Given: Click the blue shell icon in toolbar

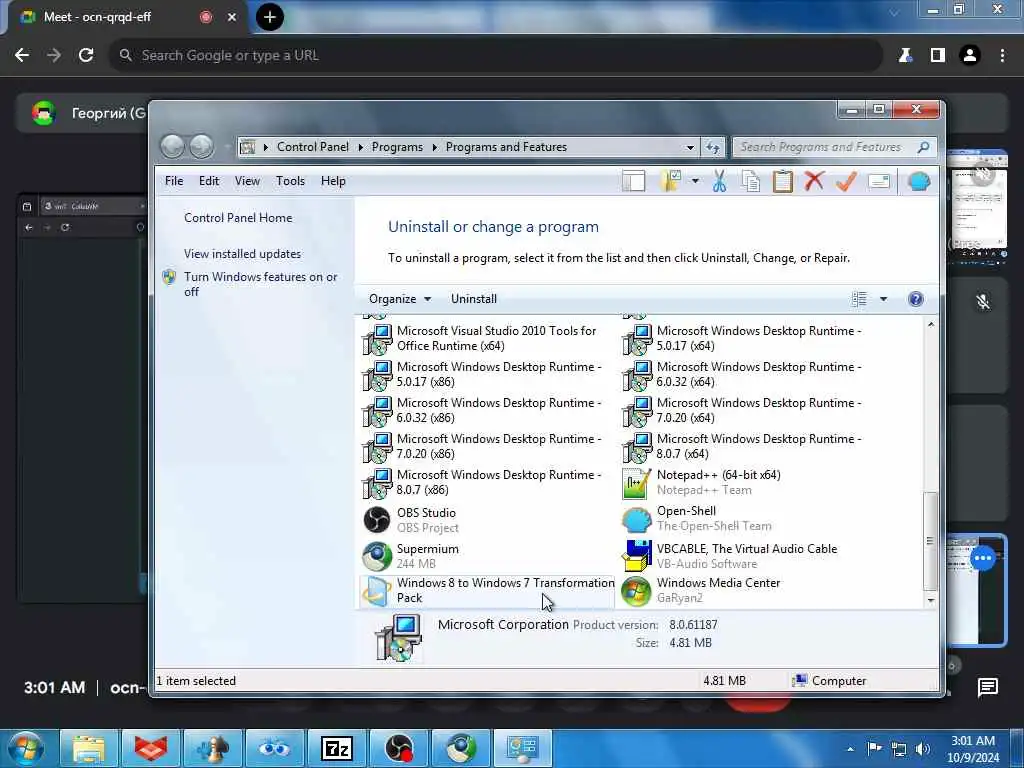Looking at the screenshot, I should click(919, 181).
